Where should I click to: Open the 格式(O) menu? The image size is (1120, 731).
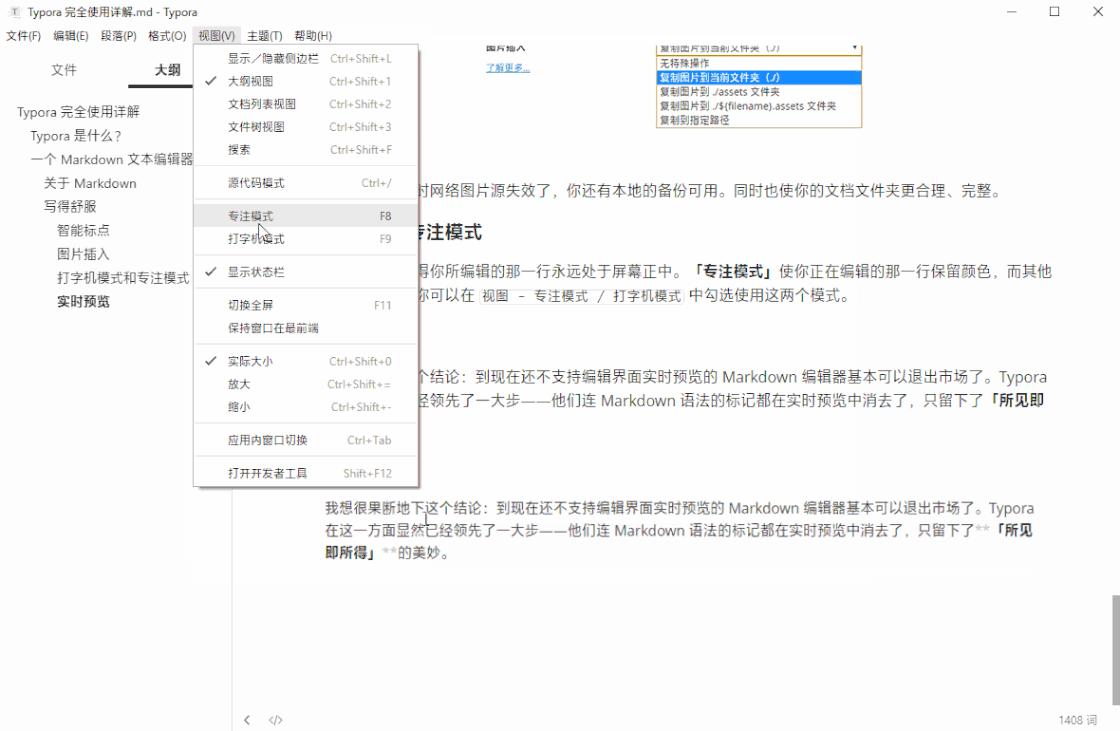pyautogui.click(x=167, y=36)
